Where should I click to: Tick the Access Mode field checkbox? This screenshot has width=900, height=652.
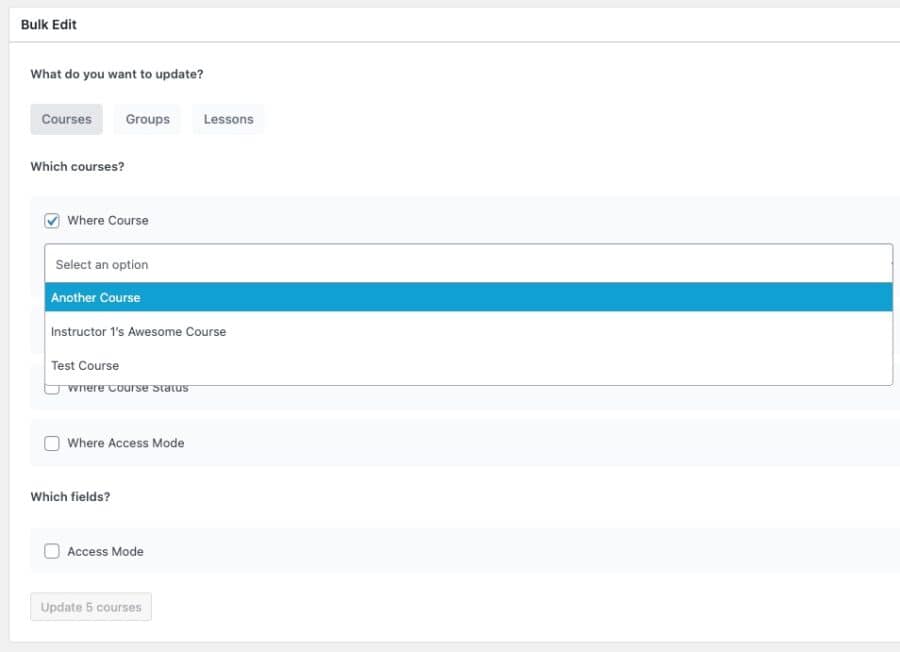(52, 552)
